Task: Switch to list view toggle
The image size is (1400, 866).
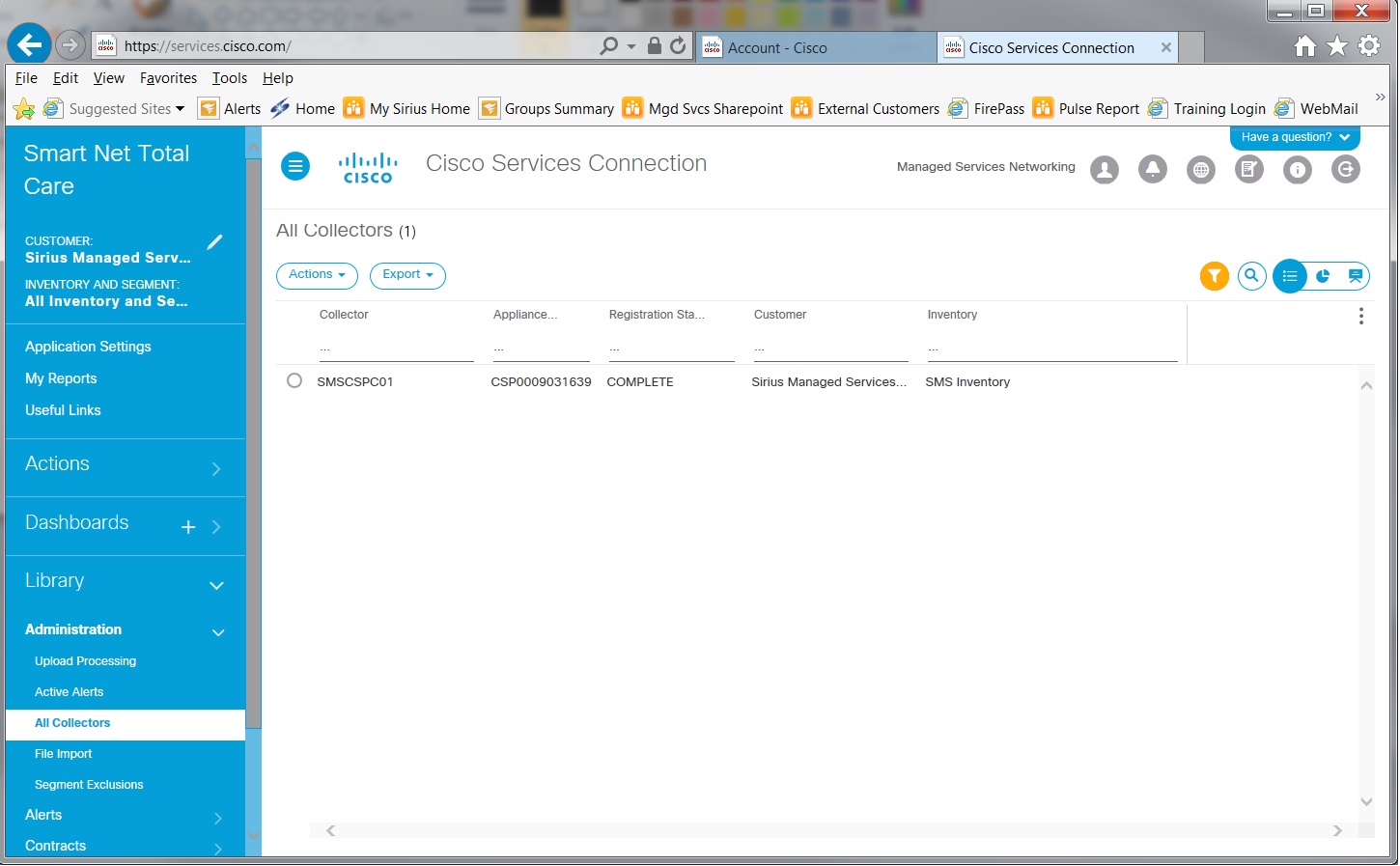Action: (x=1290, y=276)
